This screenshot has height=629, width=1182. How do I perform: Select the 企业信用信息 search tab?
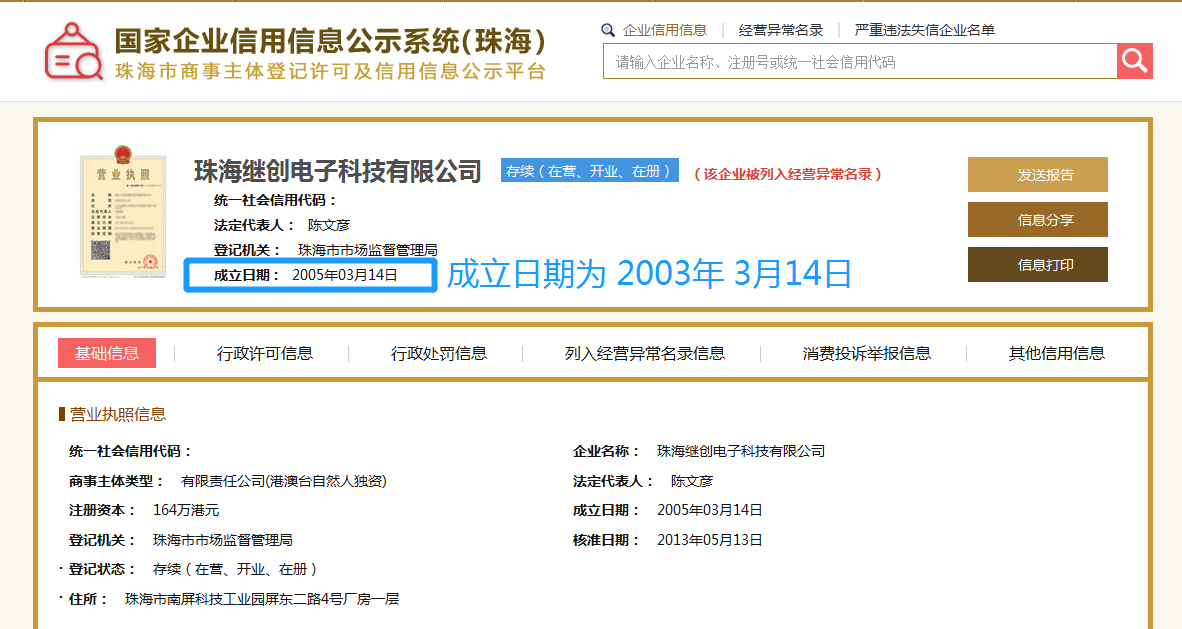pos(665,30)
